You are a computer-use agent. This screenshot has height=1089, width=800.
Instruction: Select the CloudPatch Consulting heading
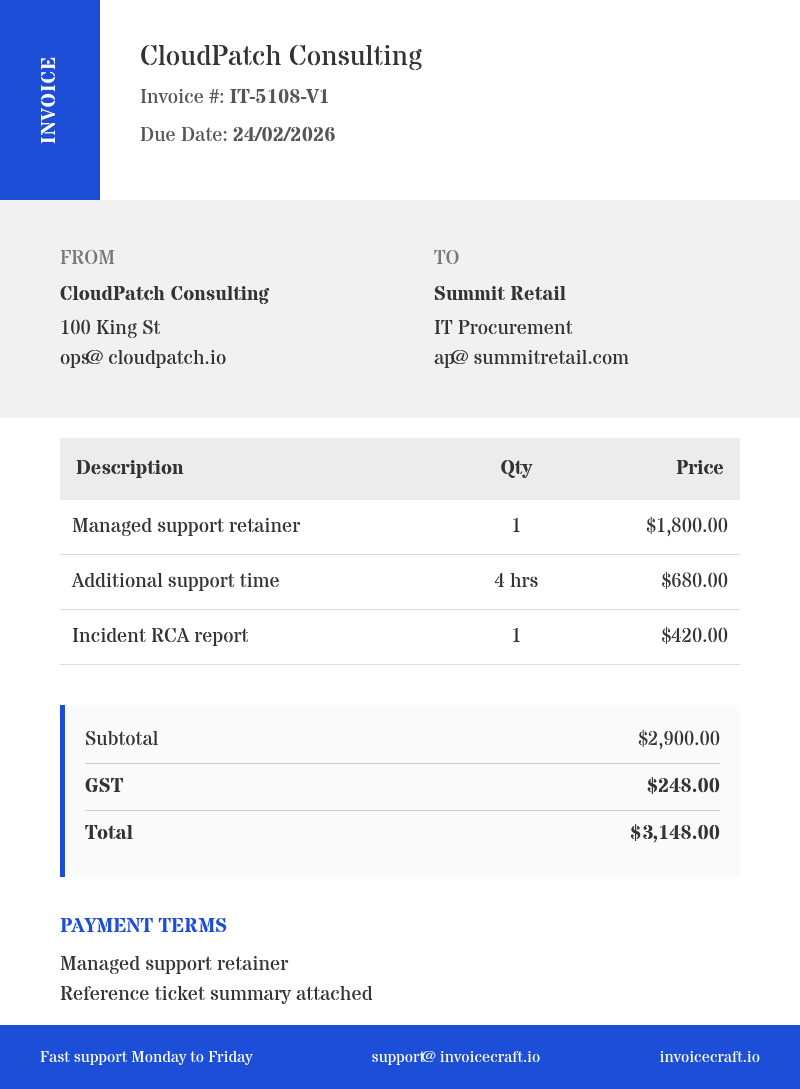click(281, 56)
